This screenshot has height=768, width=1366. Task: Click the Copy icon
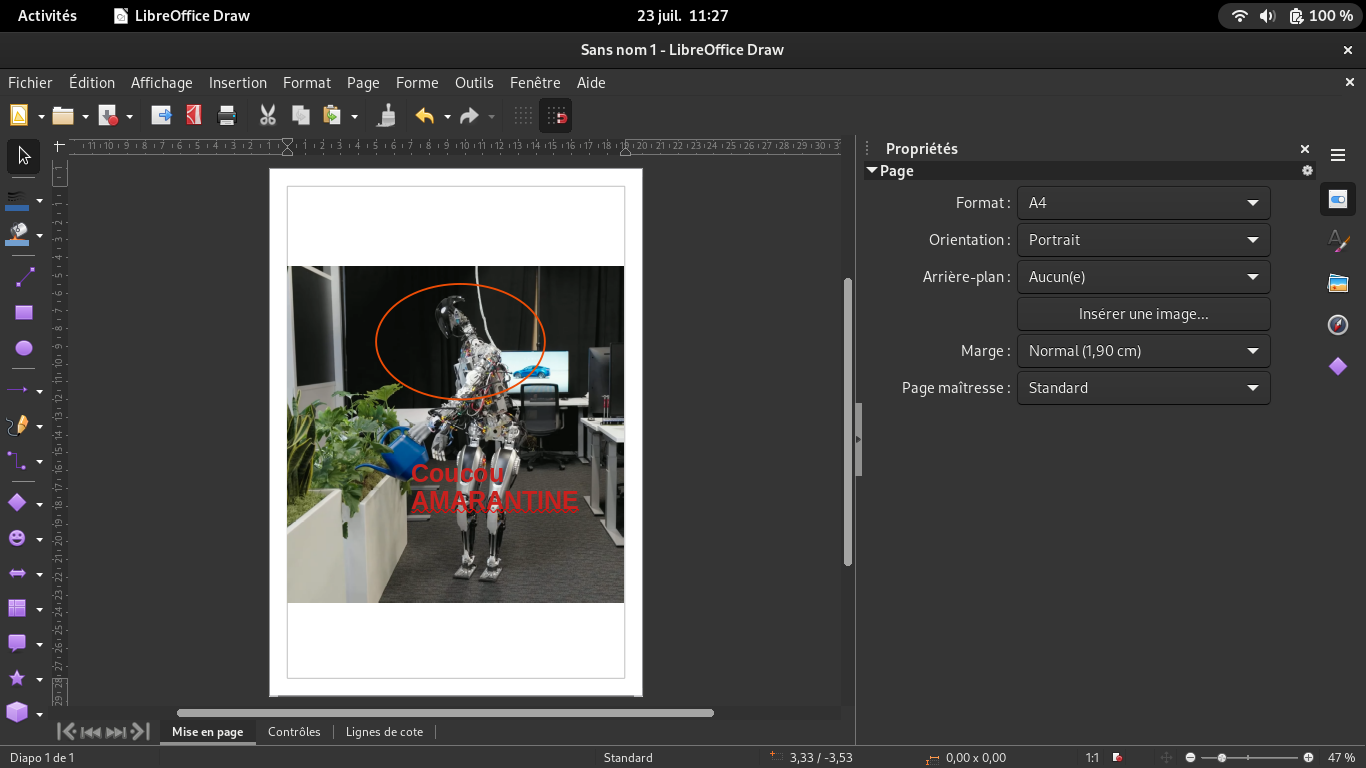point(300,116)
